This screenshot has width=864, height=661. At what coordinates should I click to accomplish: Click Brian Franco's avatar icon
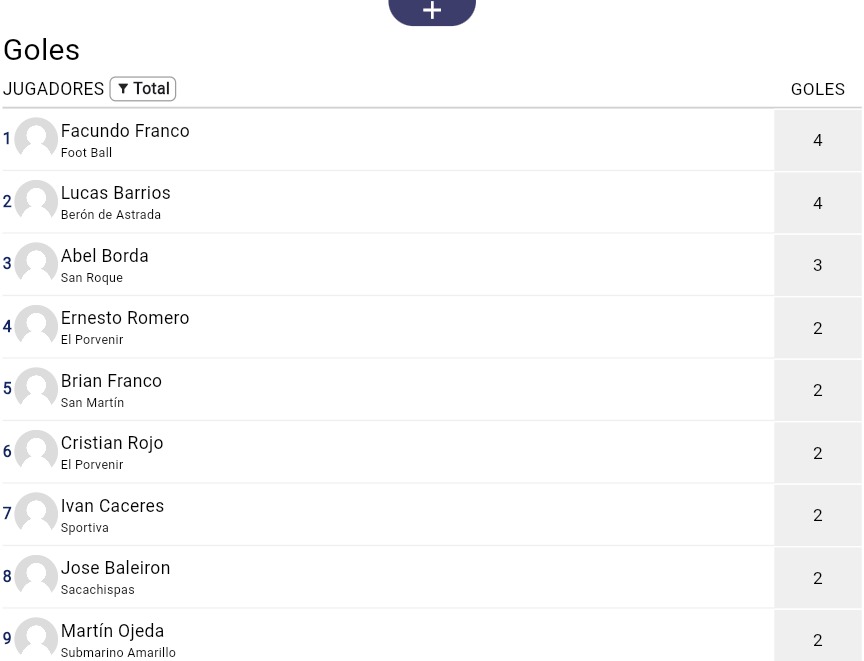point(36,389)
